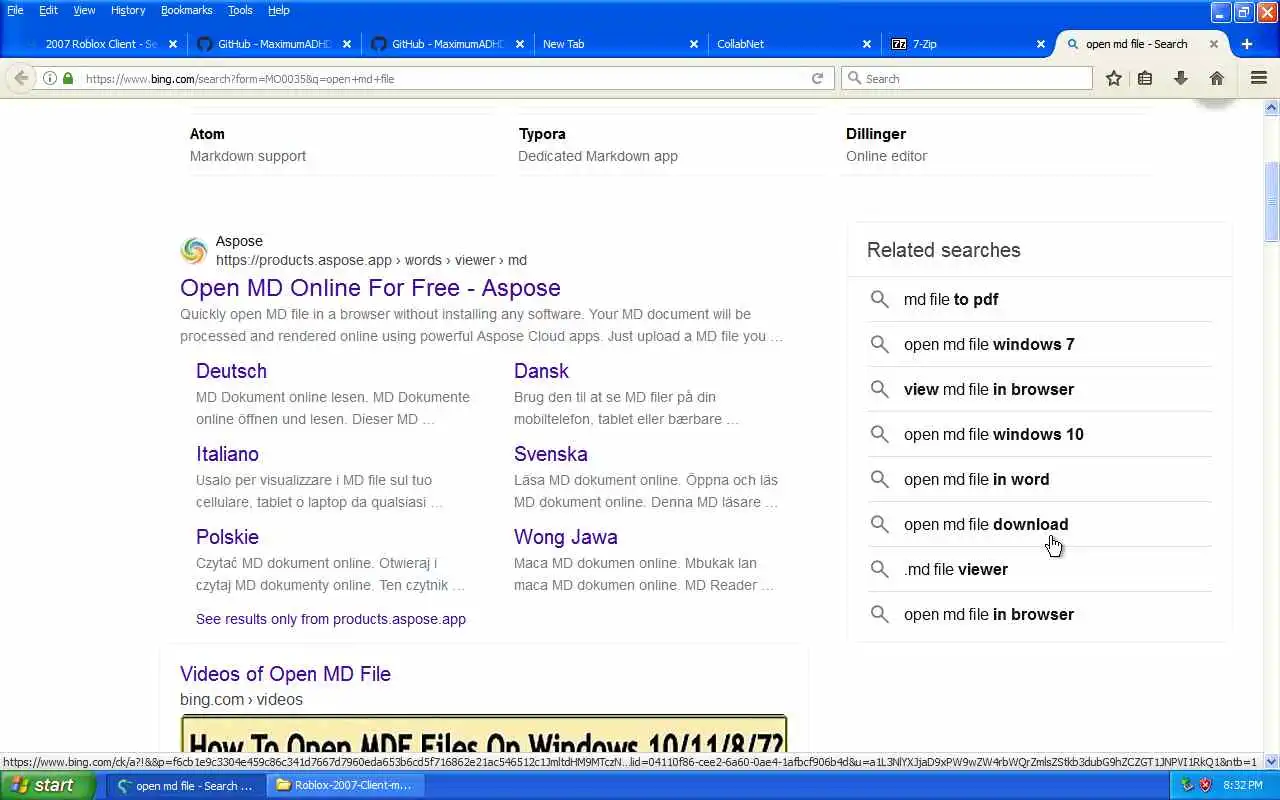Close the New Tab tab
Viewport: 1280px width, 800px height.
[x=694, y=44]
